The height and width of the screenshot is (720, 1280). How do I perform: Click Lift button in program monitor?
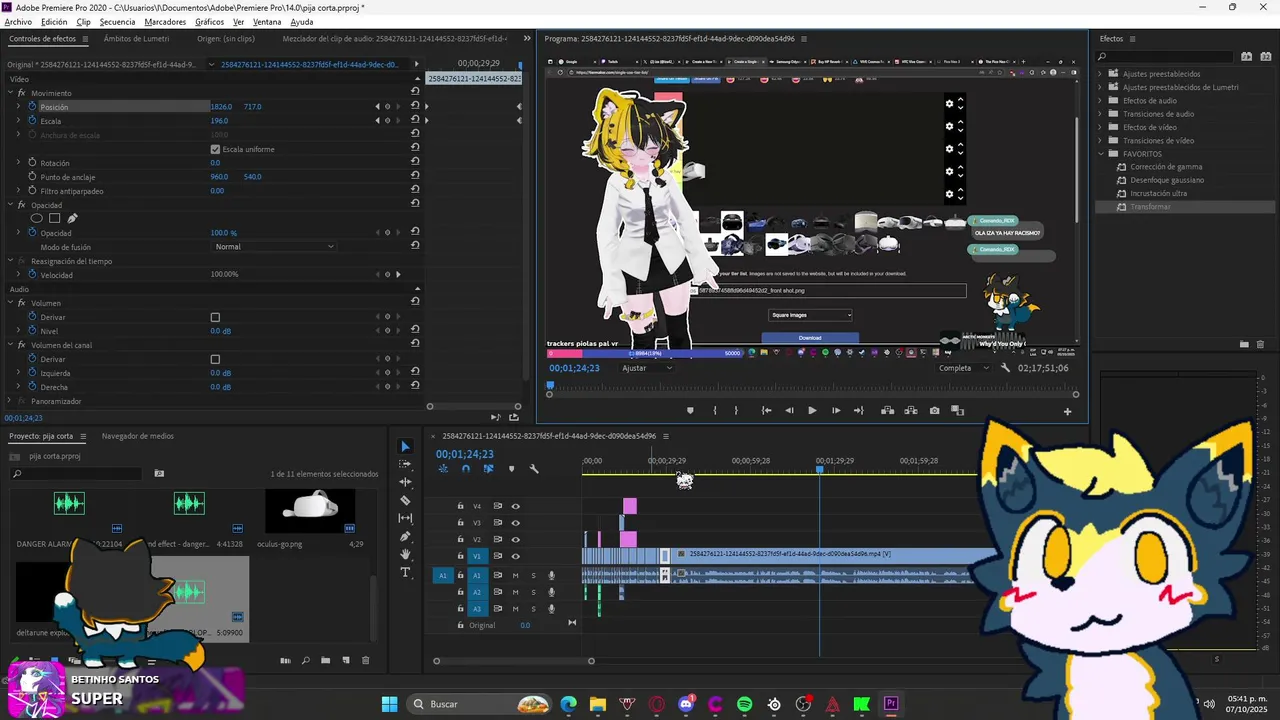[887, 411]
